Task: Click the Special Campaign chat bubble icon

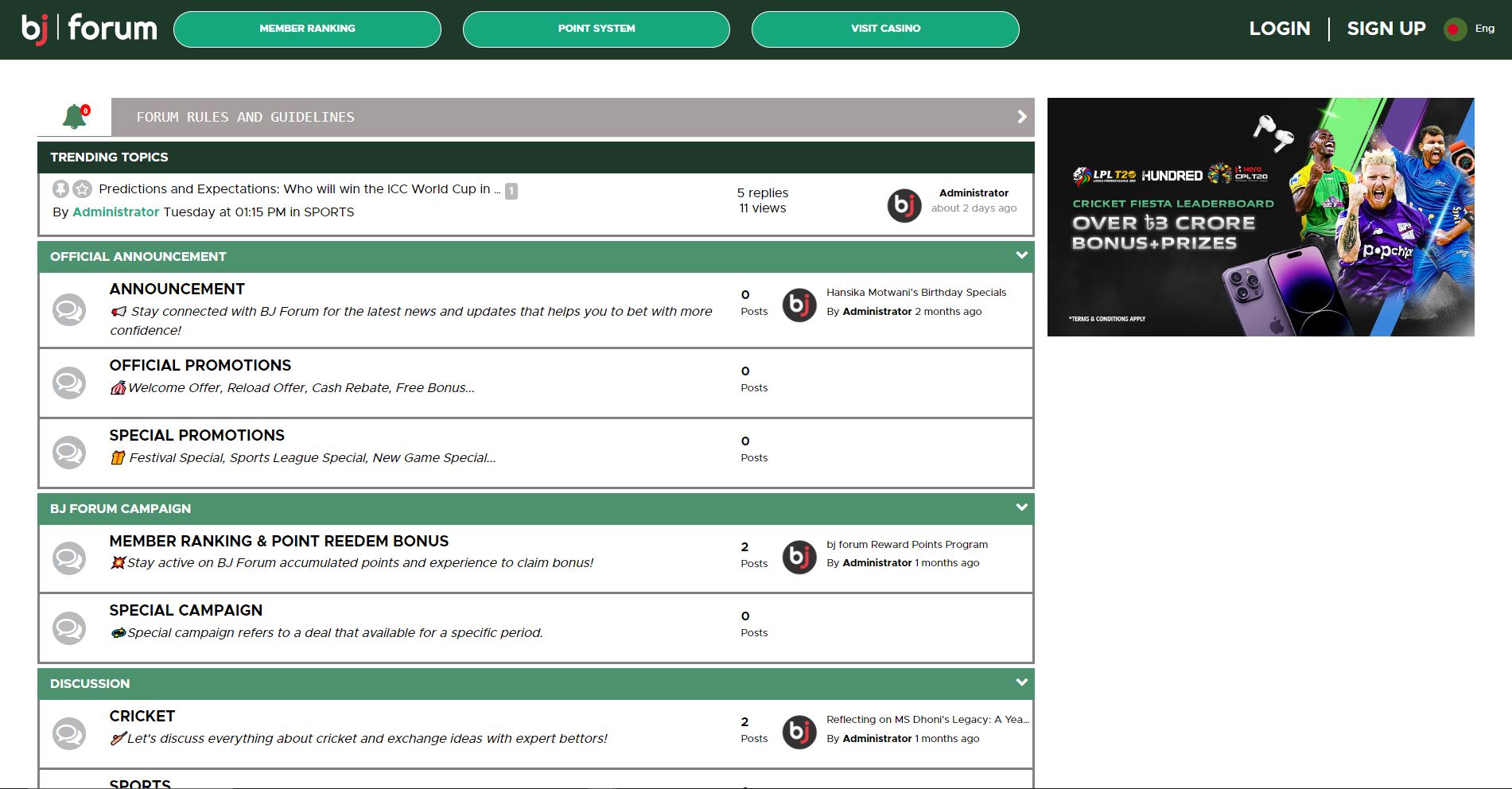Action: pyautogui.click(x=69, y=628)
